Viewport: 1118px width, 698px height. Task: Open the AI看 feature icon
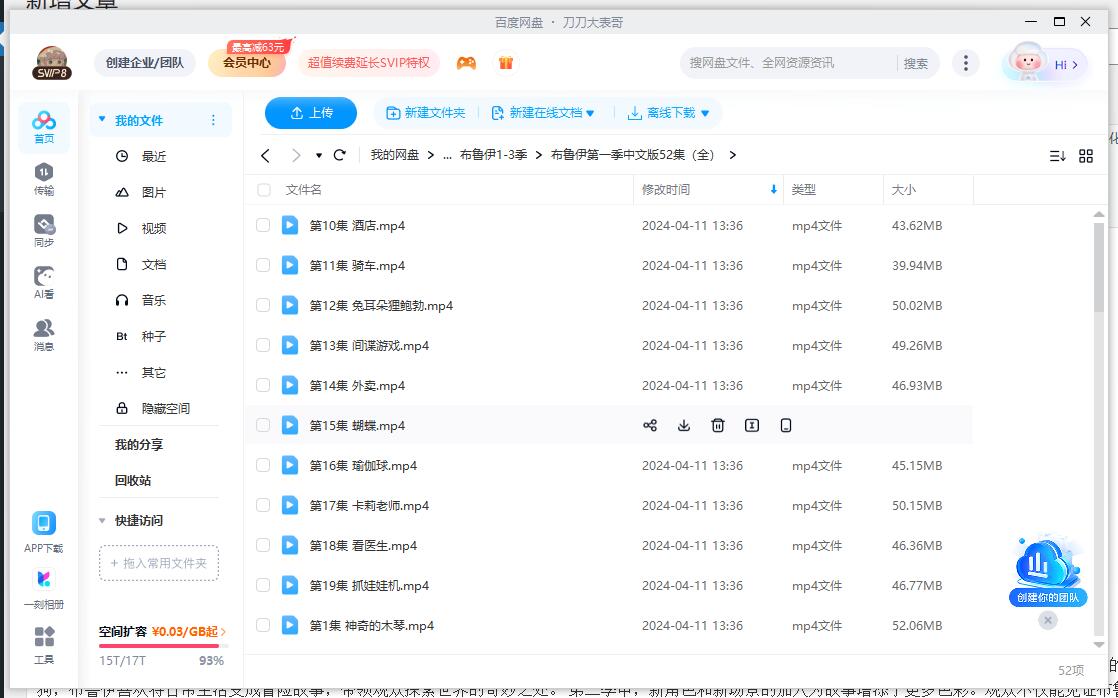click(43, 280)
